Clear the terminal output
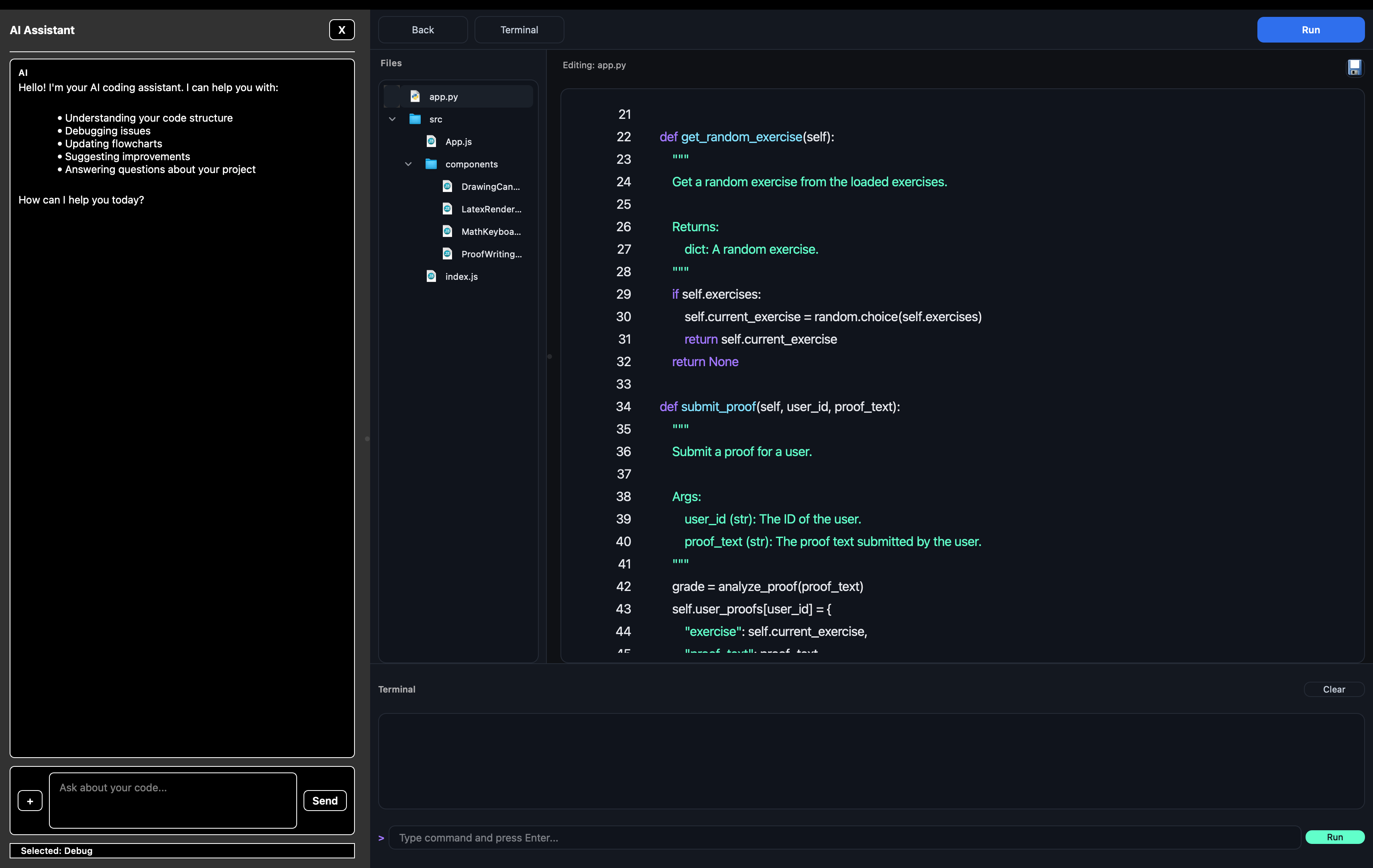The height and width of the screenshot is (868, 1373). [x=1333, y=689]
